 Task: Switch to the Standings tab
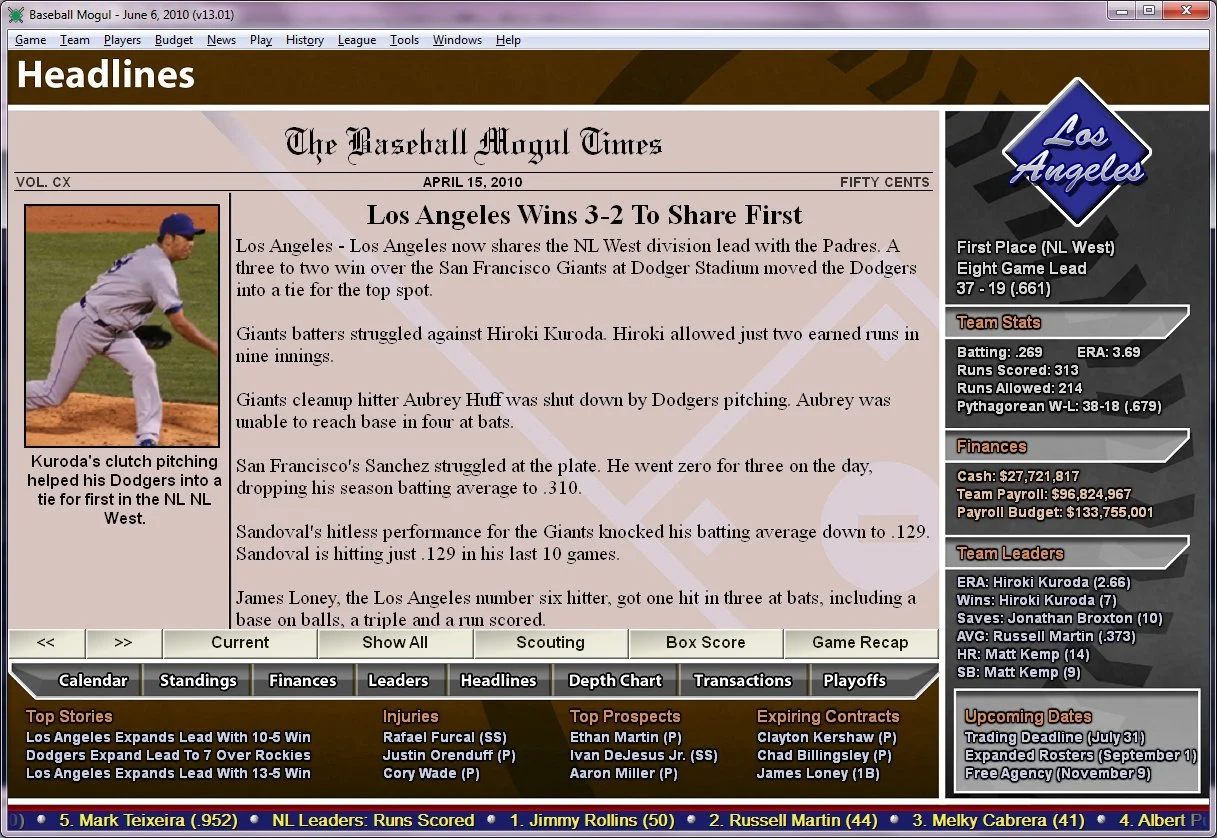pyautogui.click(x=197, y=680)
